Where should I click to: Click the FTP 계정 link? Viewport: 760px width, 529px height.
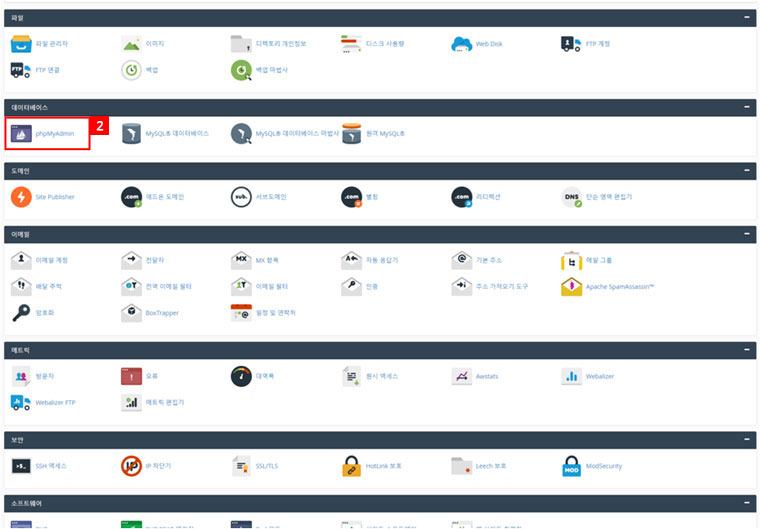tap(598, 44)
